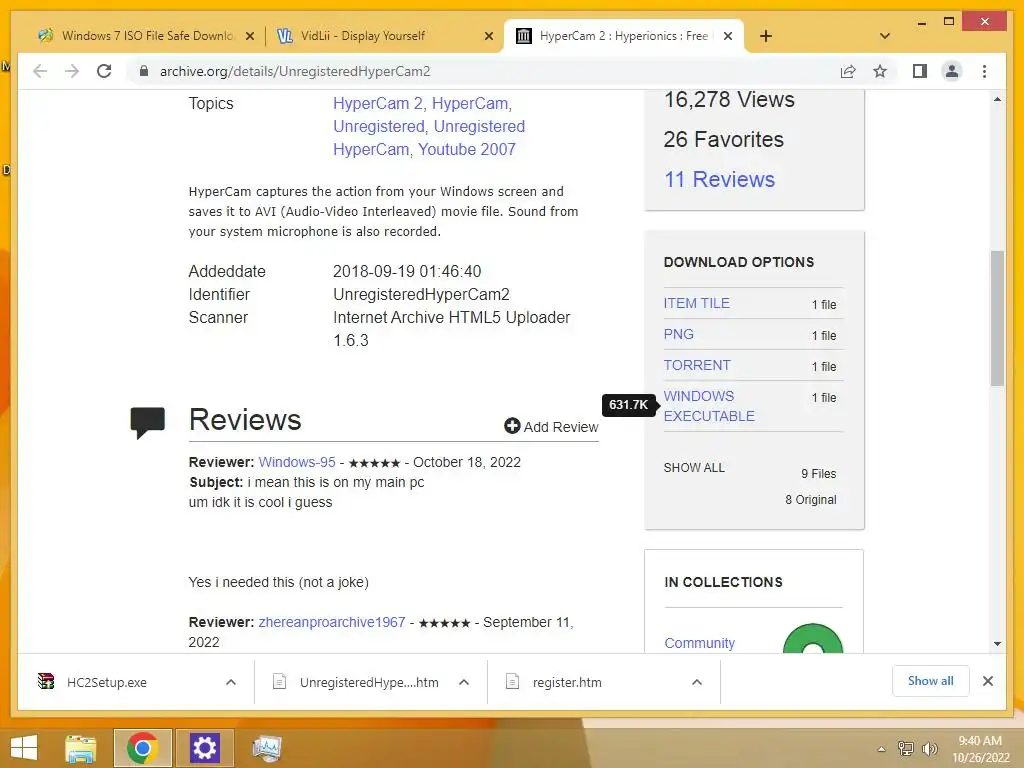1024x768 pixels.
Task: Open a new browser tab
Action: (766, 36)
